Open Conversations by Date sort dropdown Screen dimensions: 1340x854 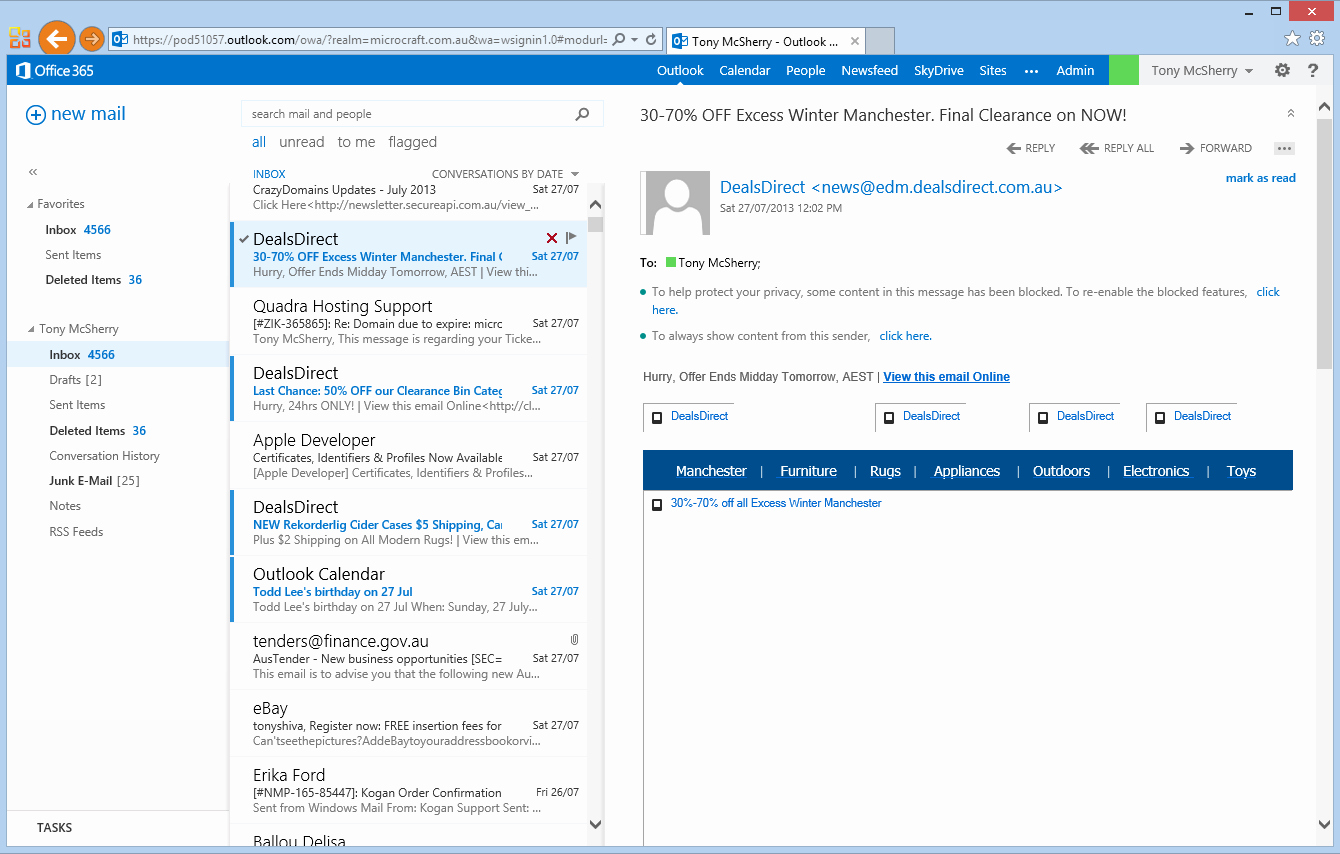(x=505, y=174)
